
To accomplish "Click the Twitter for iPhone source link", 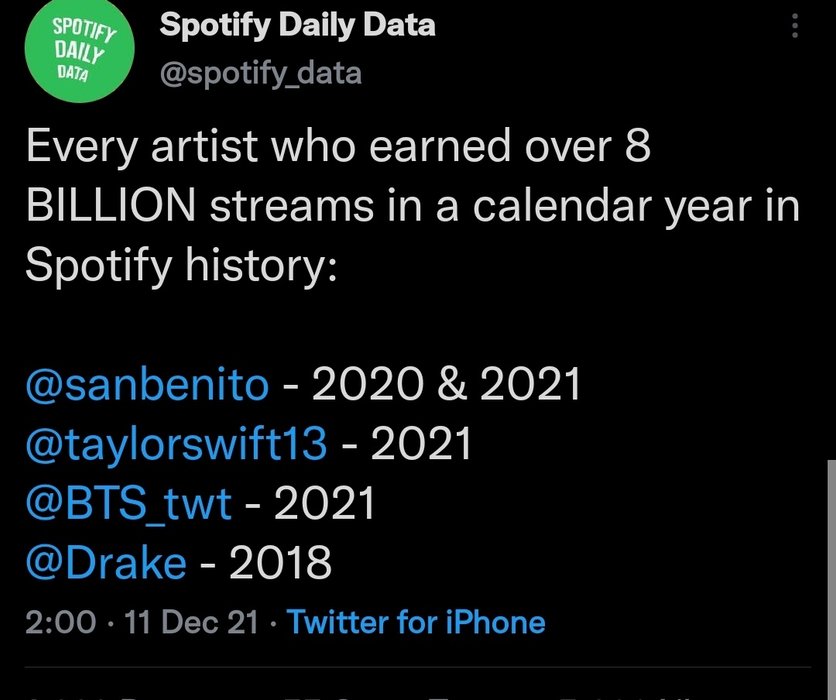I will pos(416,622).
